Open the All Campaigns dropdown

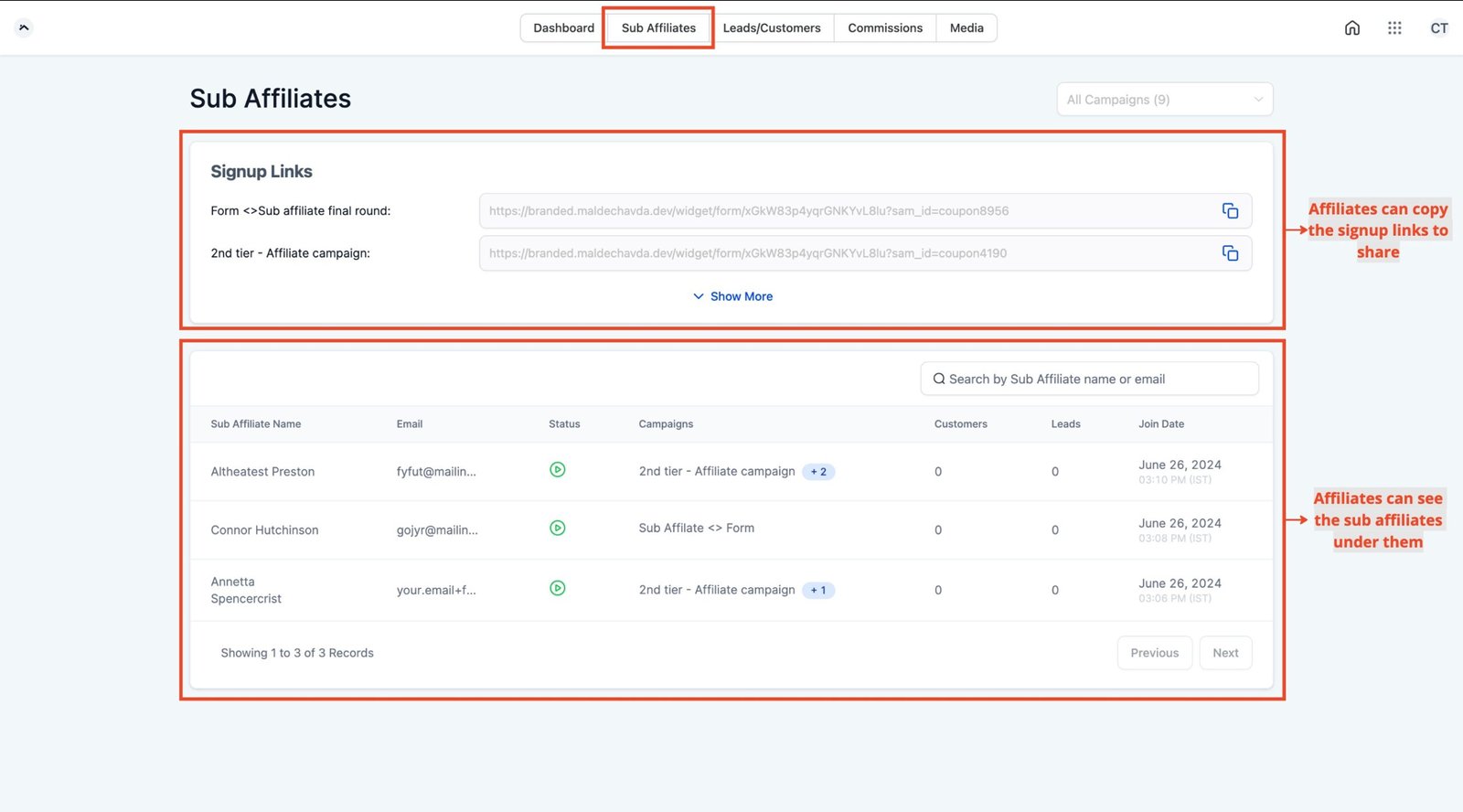click(x=1164, y=100)
